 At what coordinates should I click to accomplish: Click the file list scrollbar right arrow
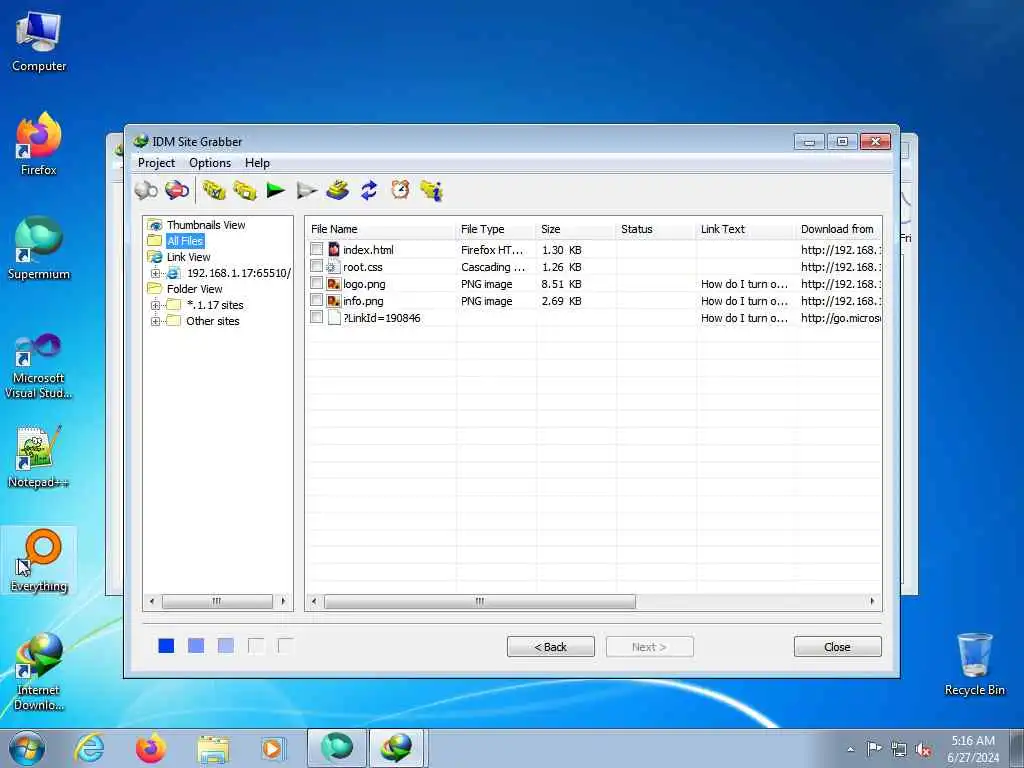coord(872,601)
